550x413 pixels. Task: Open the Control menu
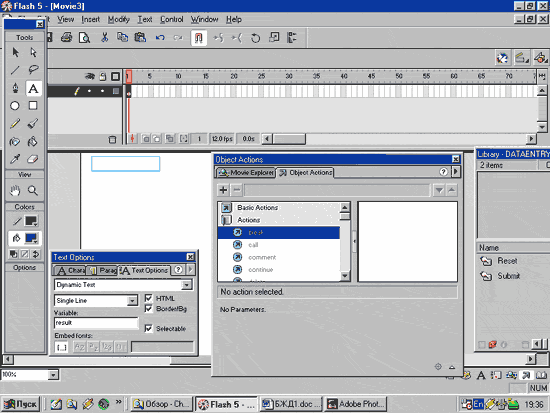coord(172,19)
